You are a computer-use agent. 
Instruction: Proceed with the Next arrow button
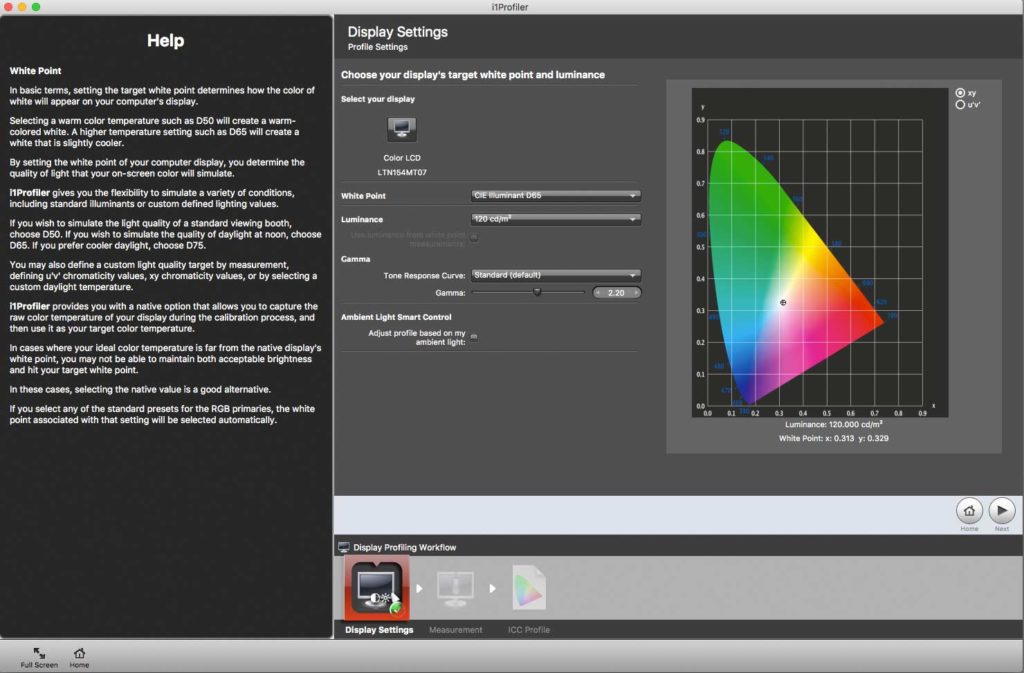(1002, 510)
